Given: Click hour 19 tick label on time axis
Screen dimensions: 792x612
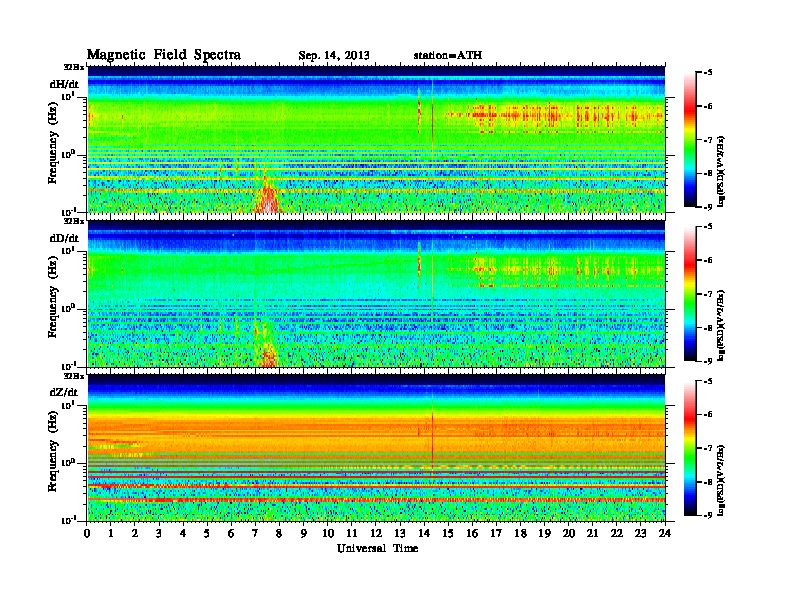Looking at the screenshot, I should pyautogui.click(x=544, y=534).
